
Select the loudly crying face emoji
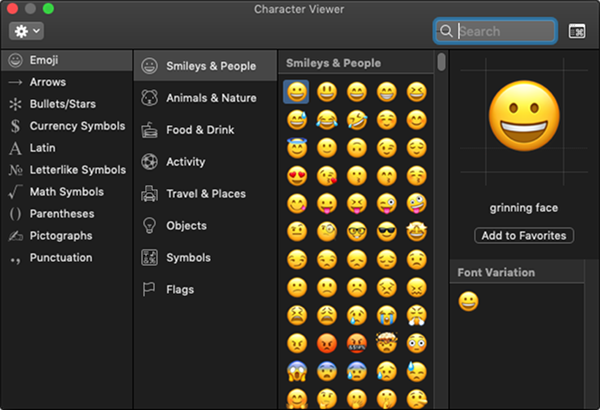click(386, 315)
